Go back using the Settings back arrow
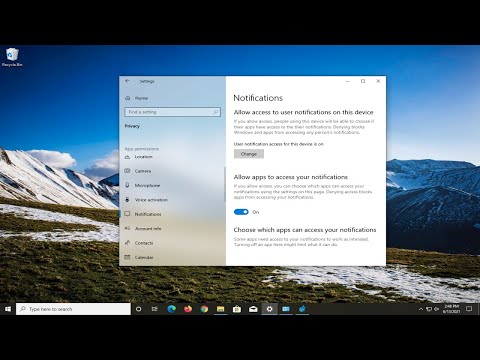 tap(127, 81)
